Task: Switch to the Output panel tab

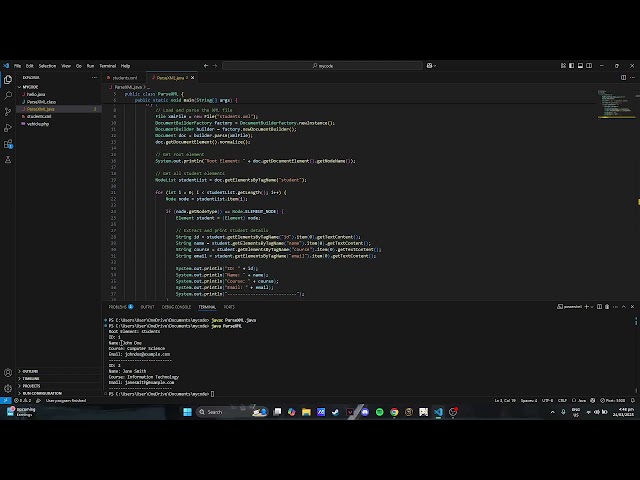Action: pyautogui.click(x=147, y=307)
